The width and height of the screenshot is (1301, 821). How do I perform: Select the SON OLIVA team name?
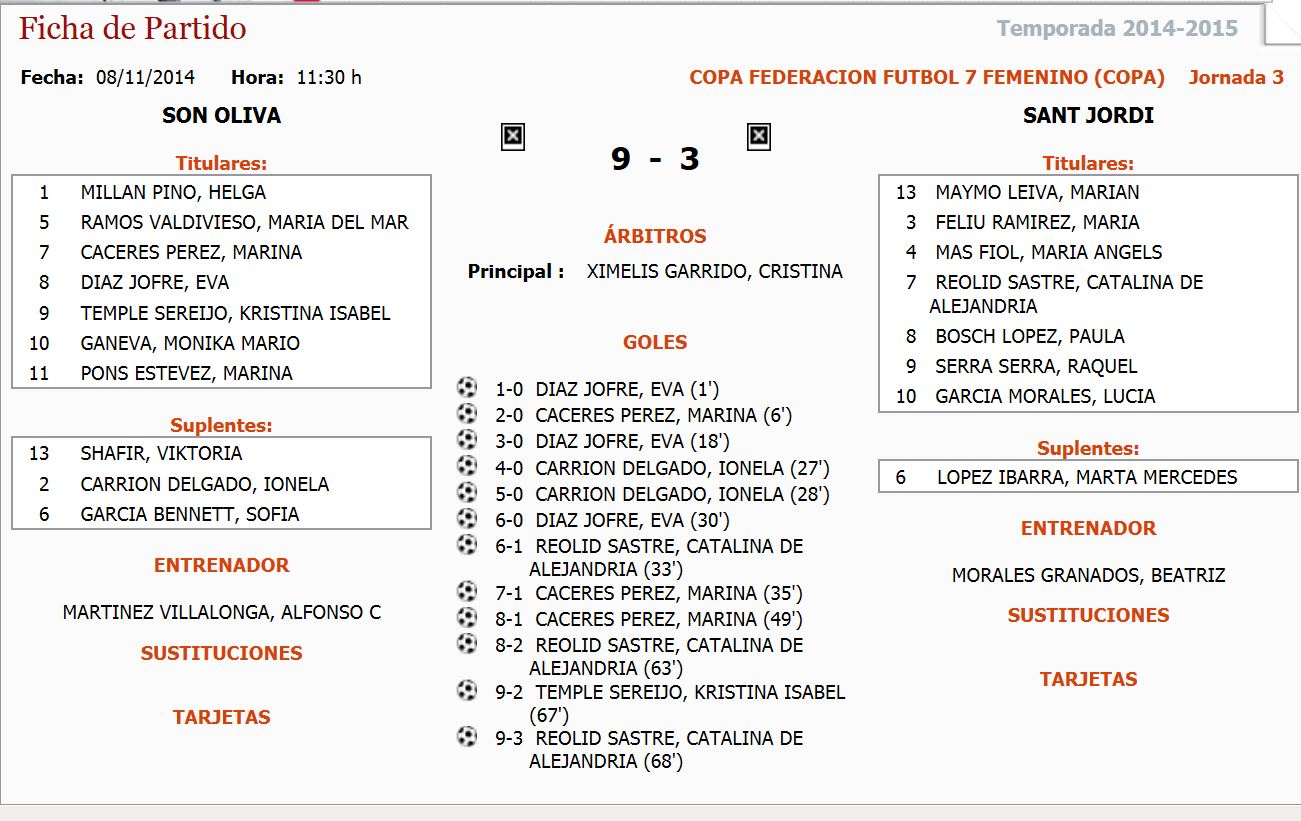pyautogui.click(x=221, y=116)
